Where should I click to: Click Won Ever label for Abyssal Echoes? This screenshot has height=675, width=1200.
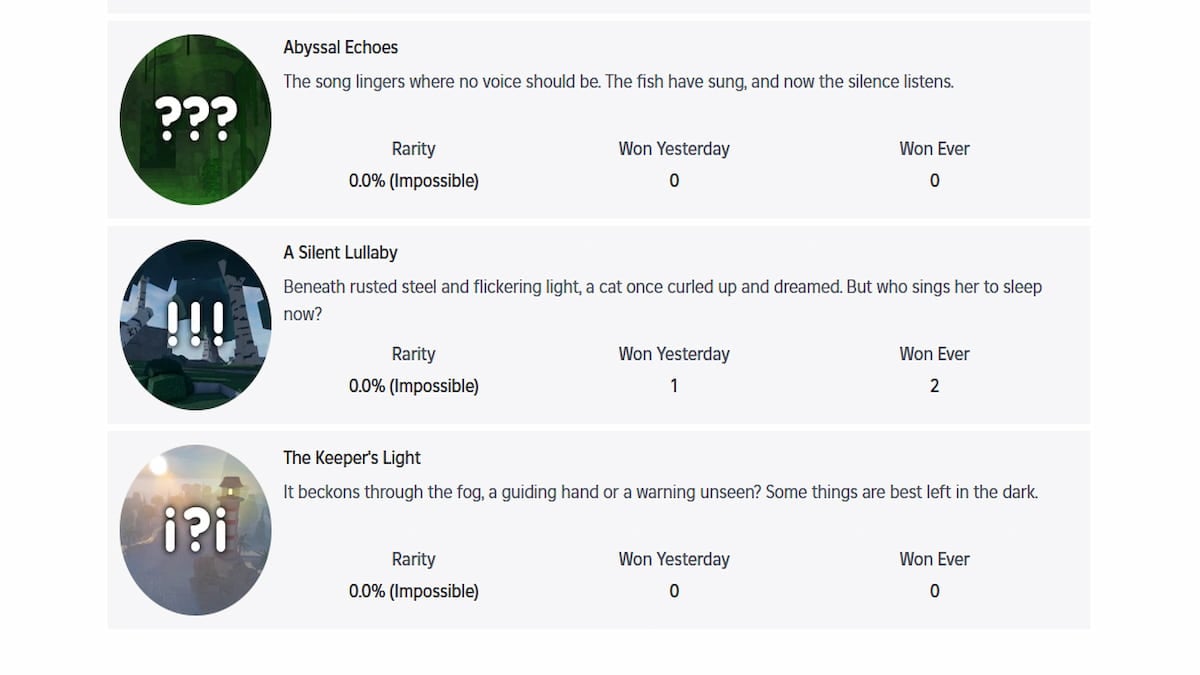pyautogui.click(x=934, y=149)
